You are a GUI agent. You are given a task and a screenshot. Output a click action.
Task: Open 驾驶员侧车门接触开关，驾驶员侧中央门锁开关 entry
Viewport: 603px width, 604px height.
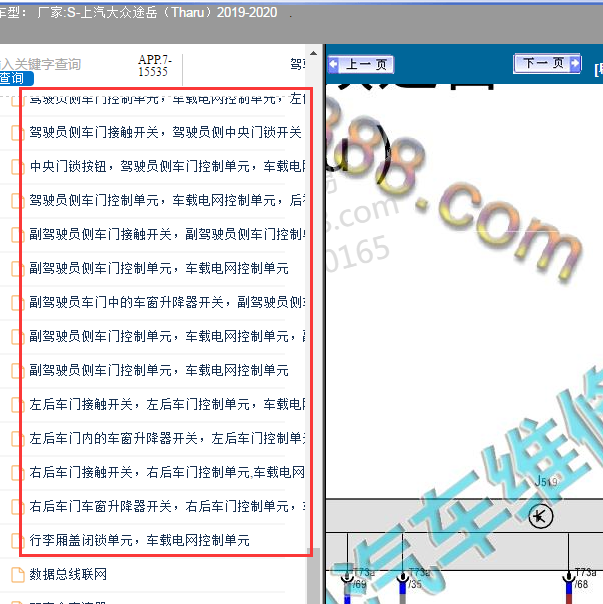(x=165, y=132)
